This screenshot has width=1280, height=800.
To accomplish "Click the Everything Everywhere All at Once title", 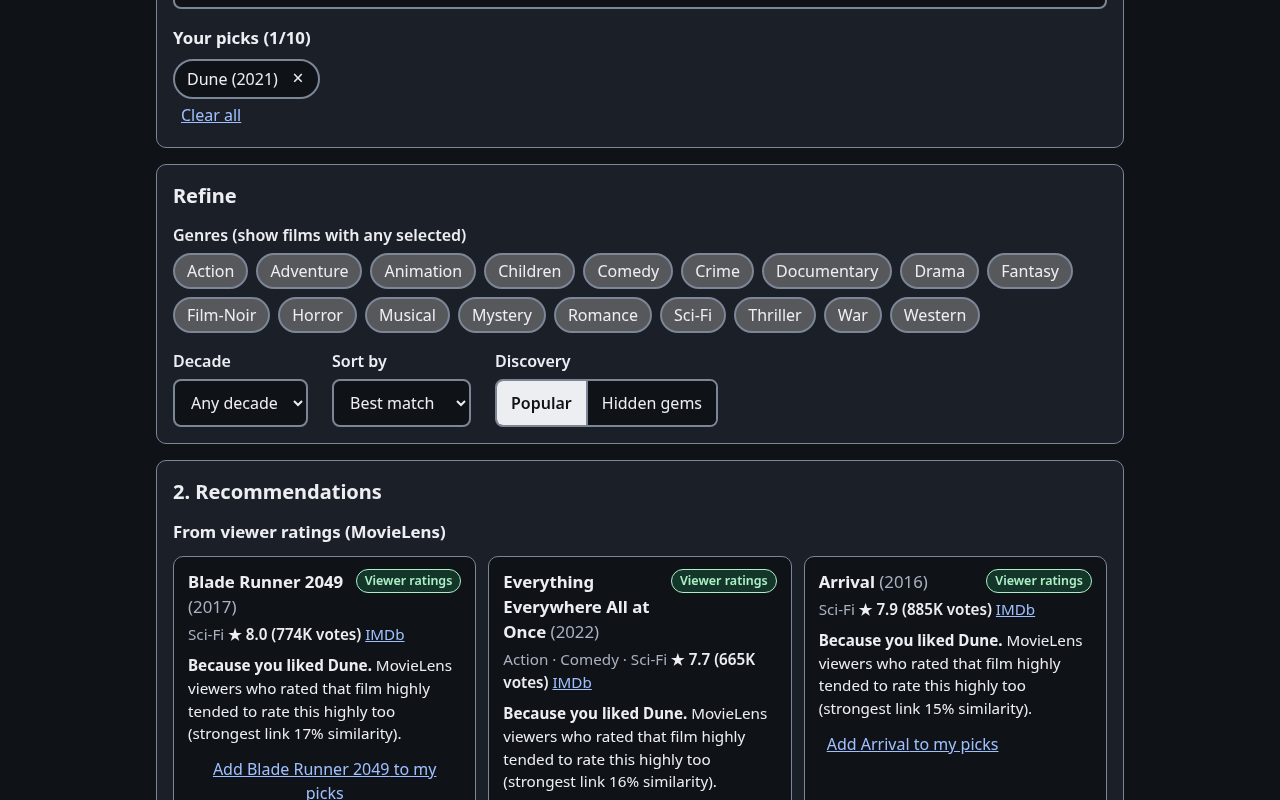I will (576, 607).
